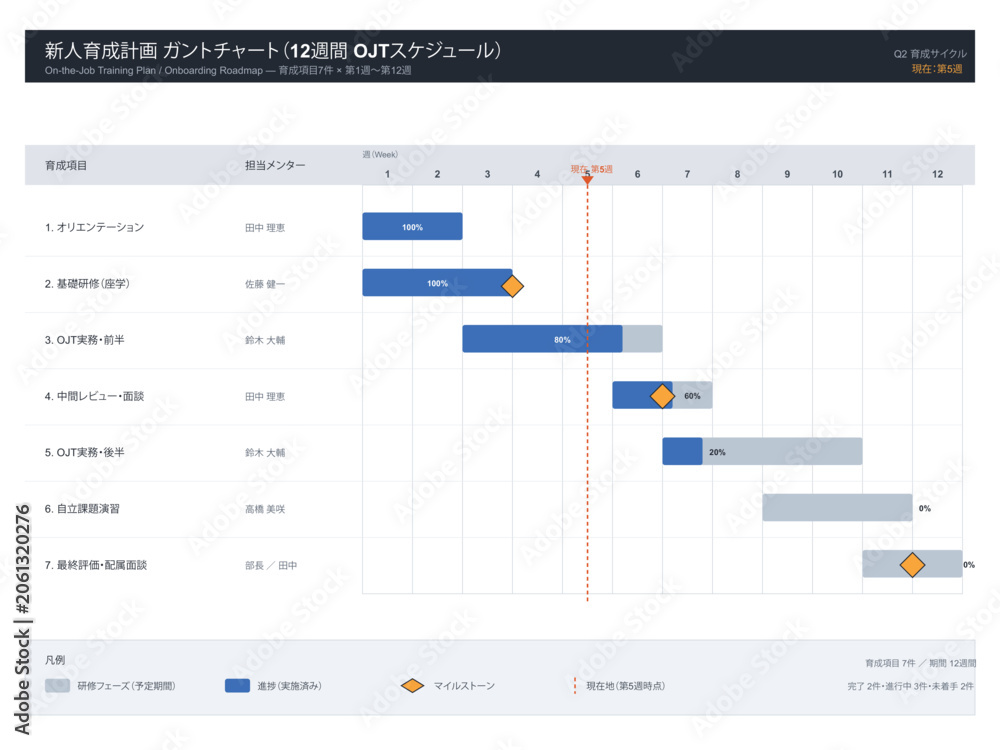Image resolution: width=1000 pixels, height=750 pixels.
Task: Click the Q2 育成サイクル label
Action: (x=930, y=54)
